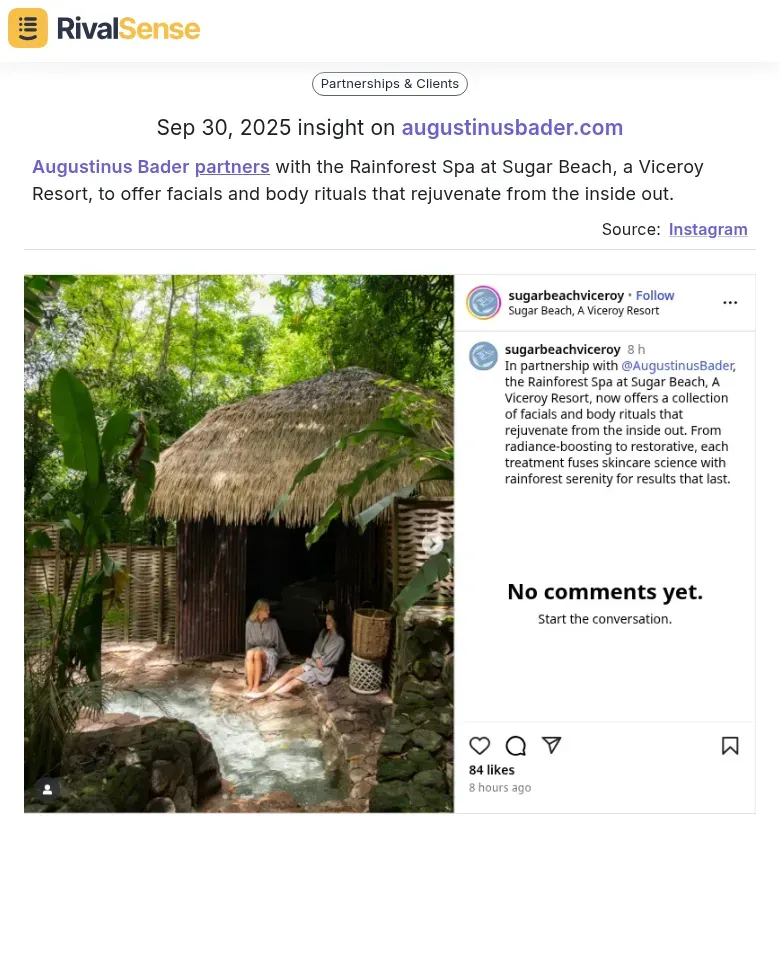Open the three-dot post options menu
The width and height of the screenshot is (780, 960).
730,302
